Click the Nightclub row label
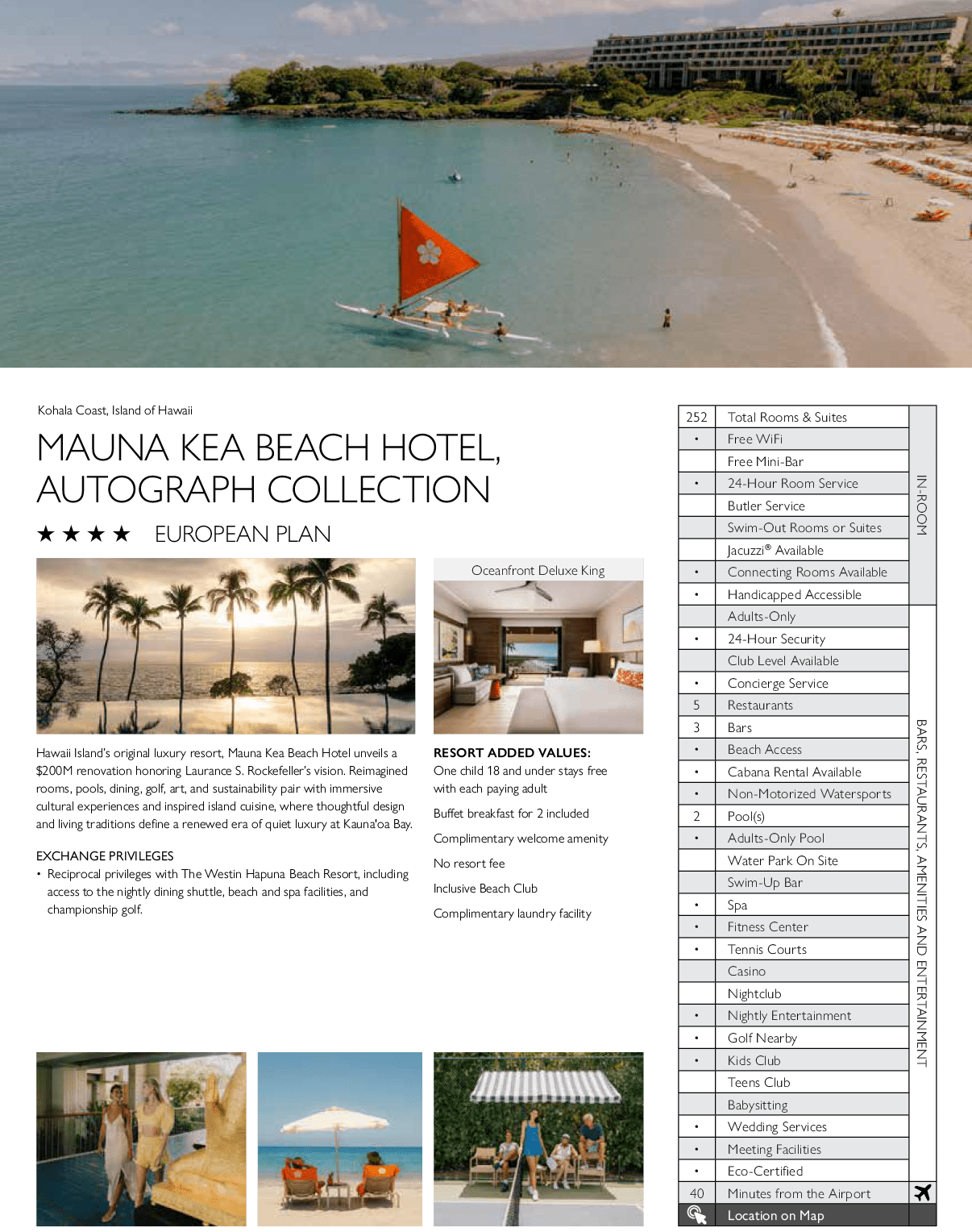Viewport: 972px width, 1232px height. tap(754, 994)
